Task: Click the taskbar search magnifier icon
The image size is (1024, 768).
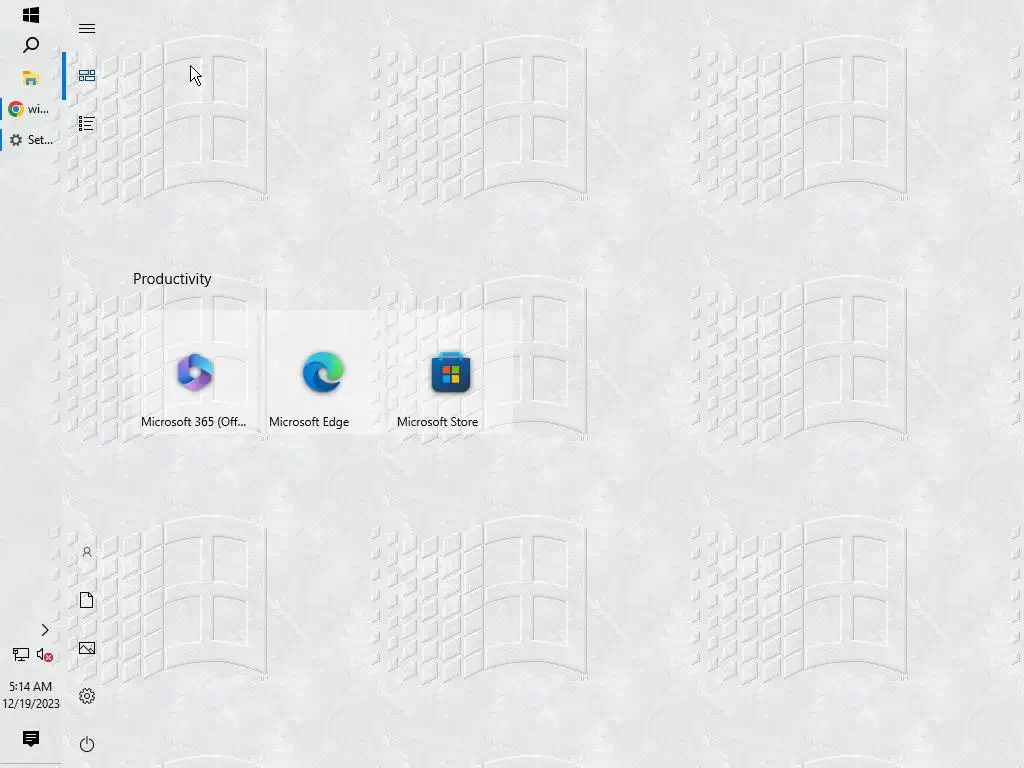Action: (31, 45)
